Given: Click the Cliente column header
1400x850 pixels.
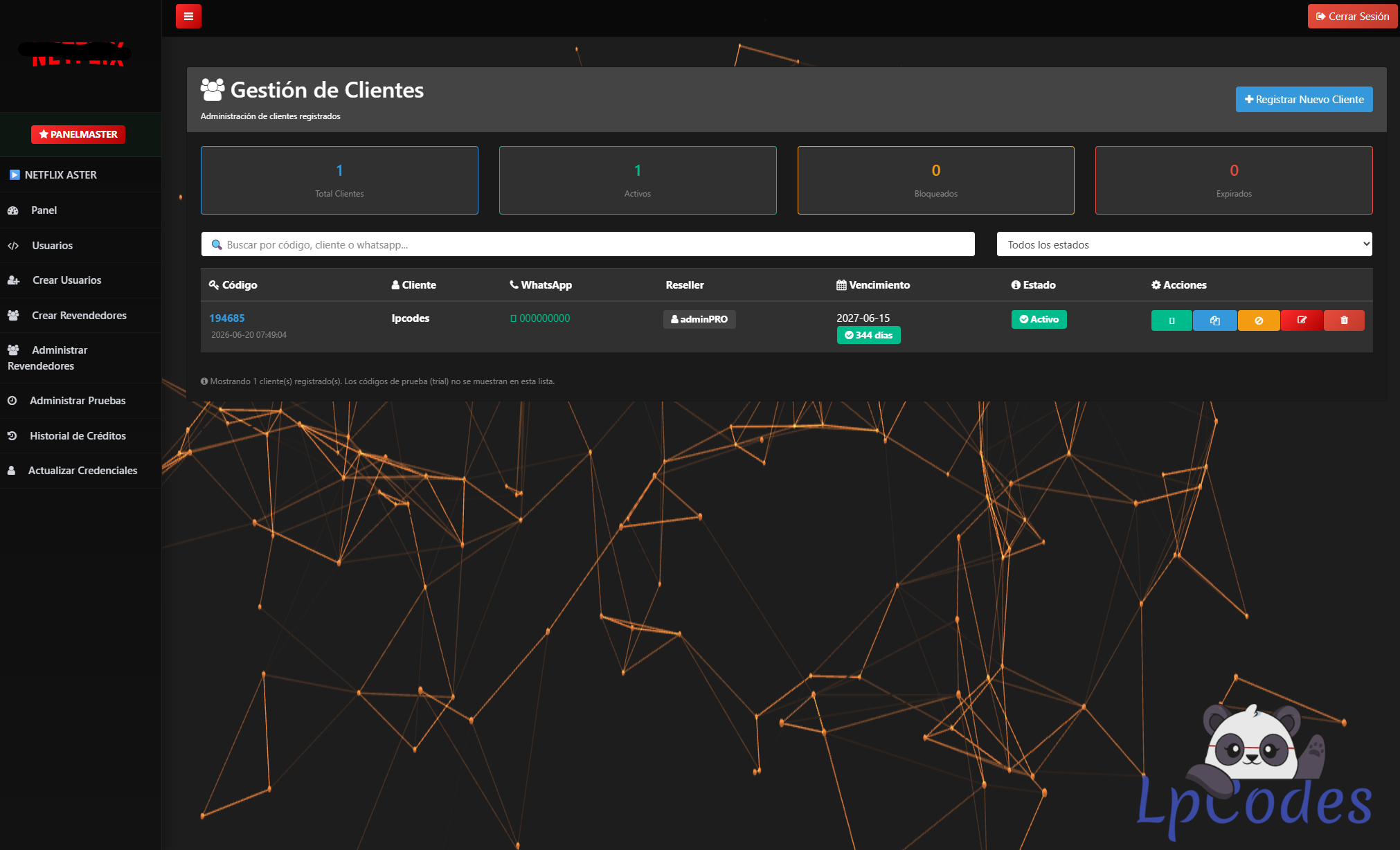Looking at the screenshot, I should [414, 285].
